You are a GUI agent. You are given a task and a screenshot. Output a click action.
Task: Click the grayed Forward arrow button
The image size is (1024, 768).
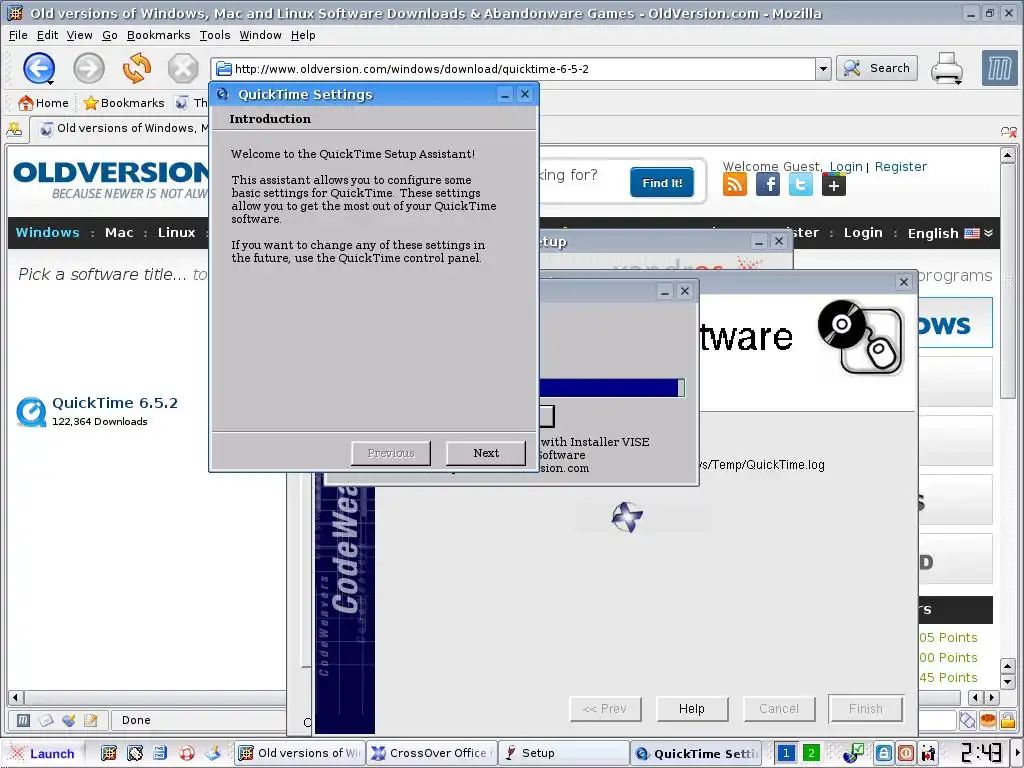[88, 68]
